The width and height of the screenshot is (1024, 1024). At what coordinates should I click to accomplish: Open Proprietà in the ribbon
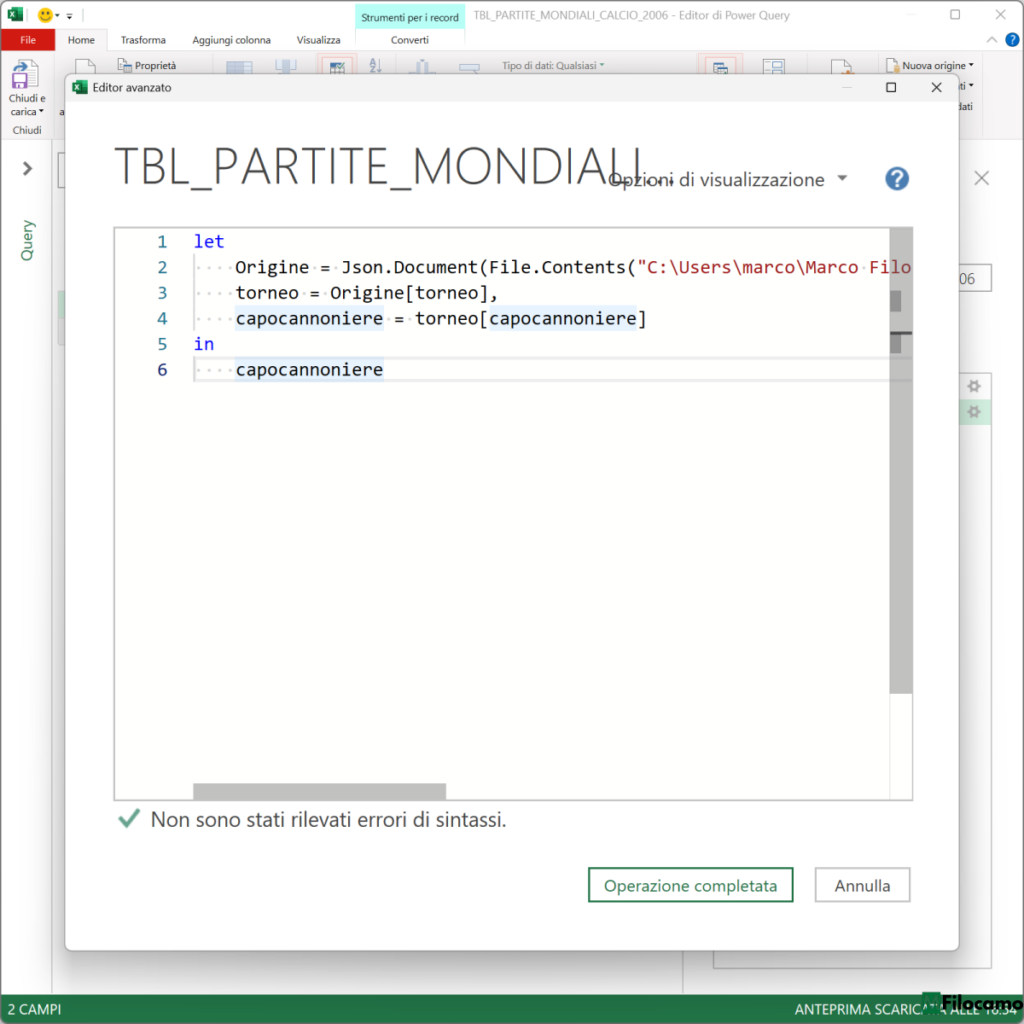147,65
